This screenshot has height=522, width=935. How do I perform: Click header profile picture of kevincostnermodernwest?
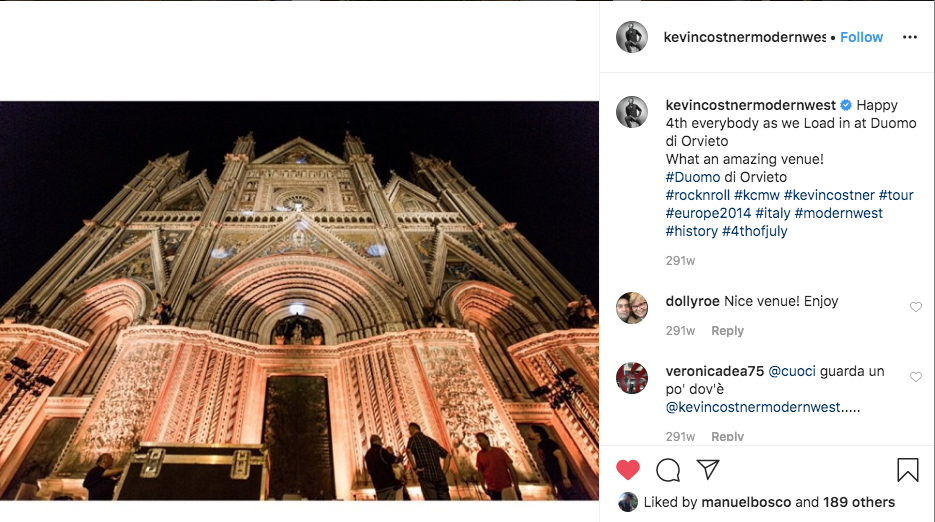tap(632, 37)
